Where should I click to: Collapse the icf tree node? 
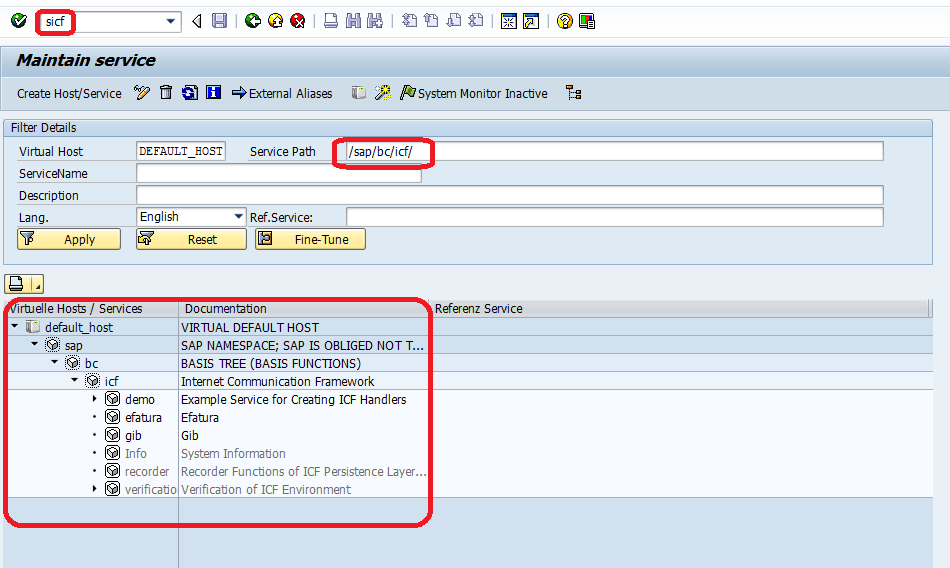coord(75,381)
